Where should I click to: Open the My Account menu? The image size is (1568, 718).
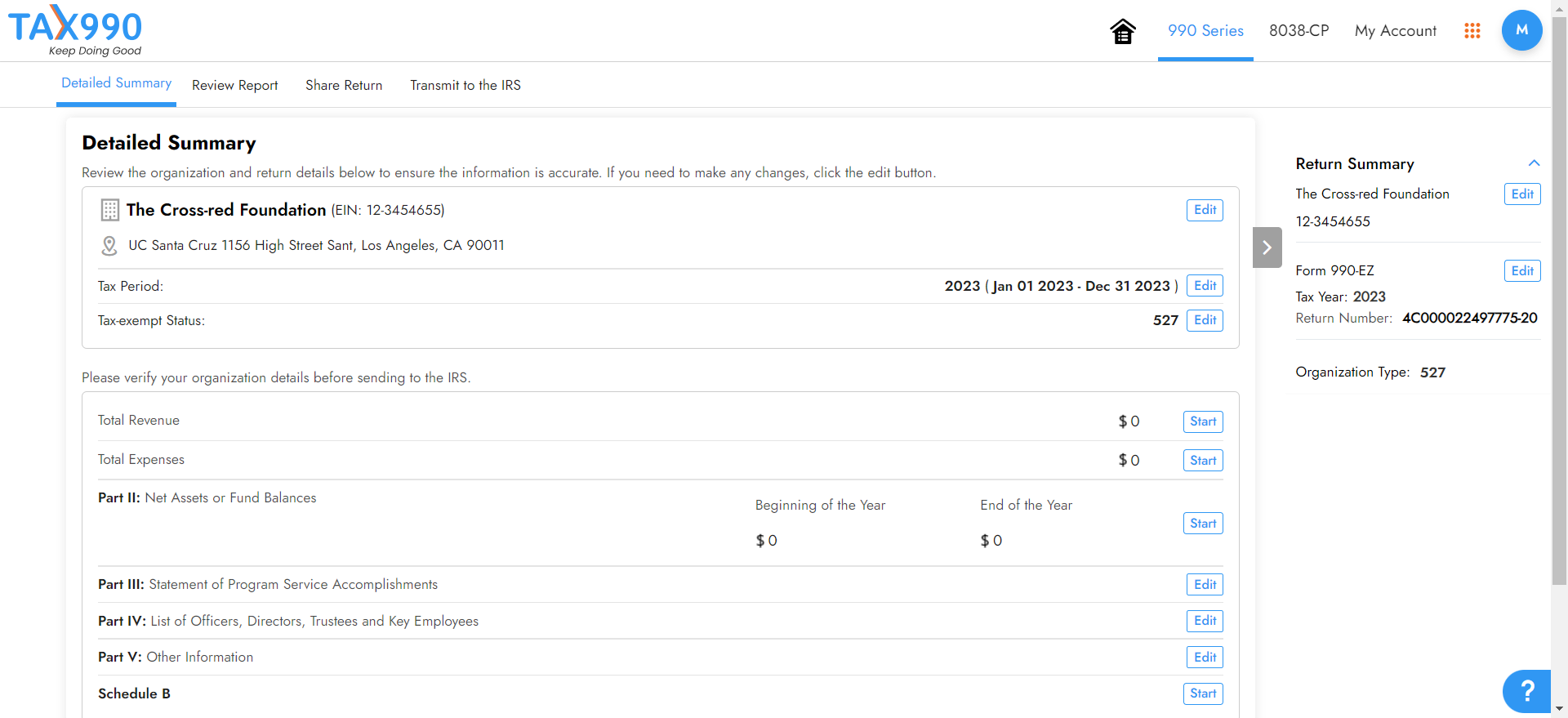tap(1395, 31)
